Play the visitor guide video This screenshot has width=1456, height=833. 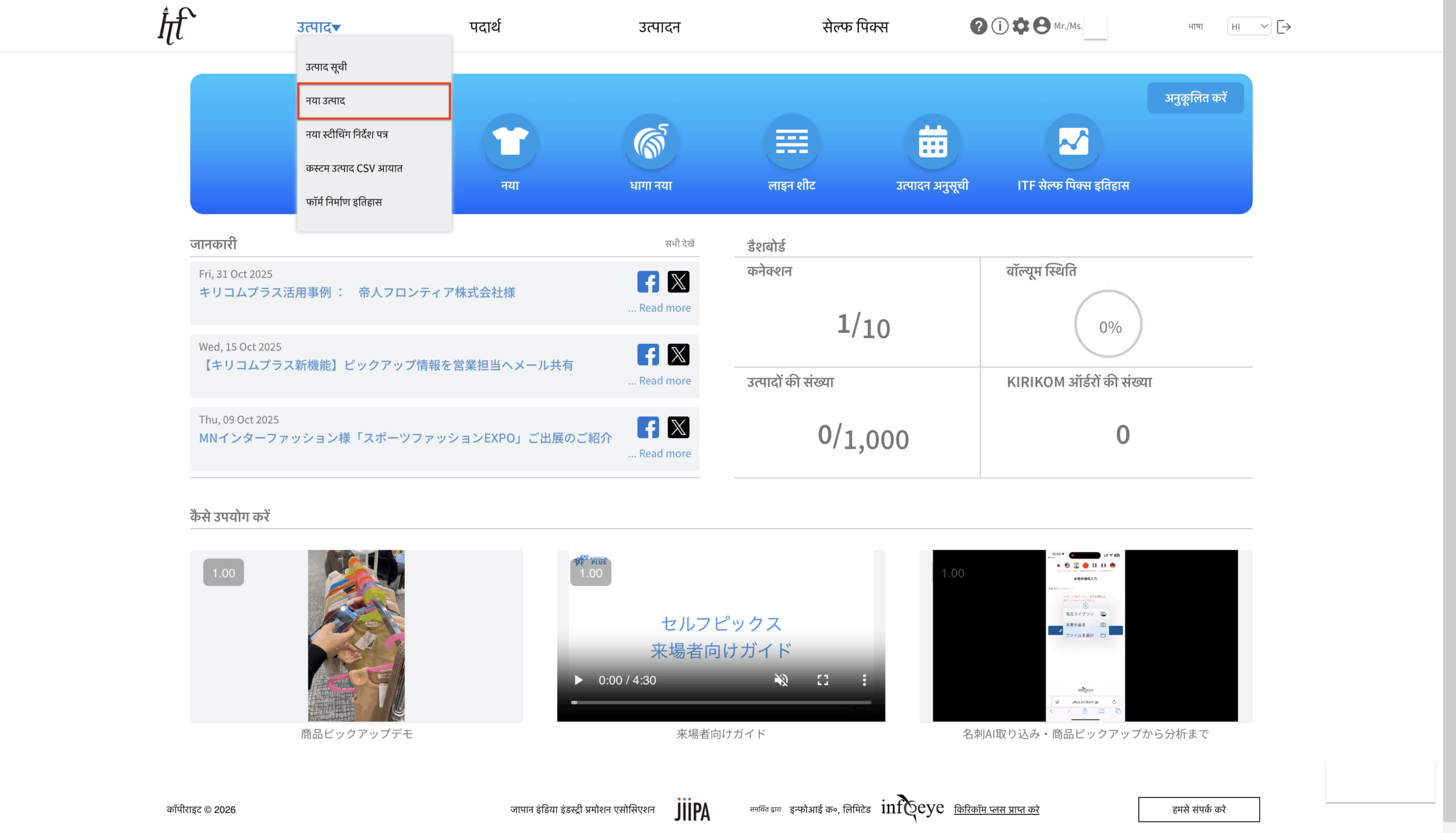(578, 680)
